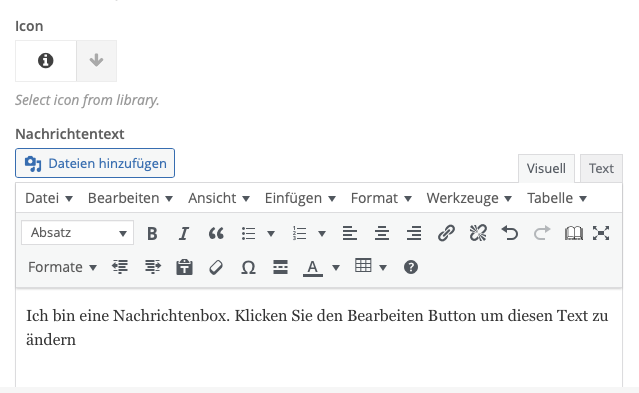Click the paste as text icon
Viewport: 639px width, 393px height.
[184, 267]
